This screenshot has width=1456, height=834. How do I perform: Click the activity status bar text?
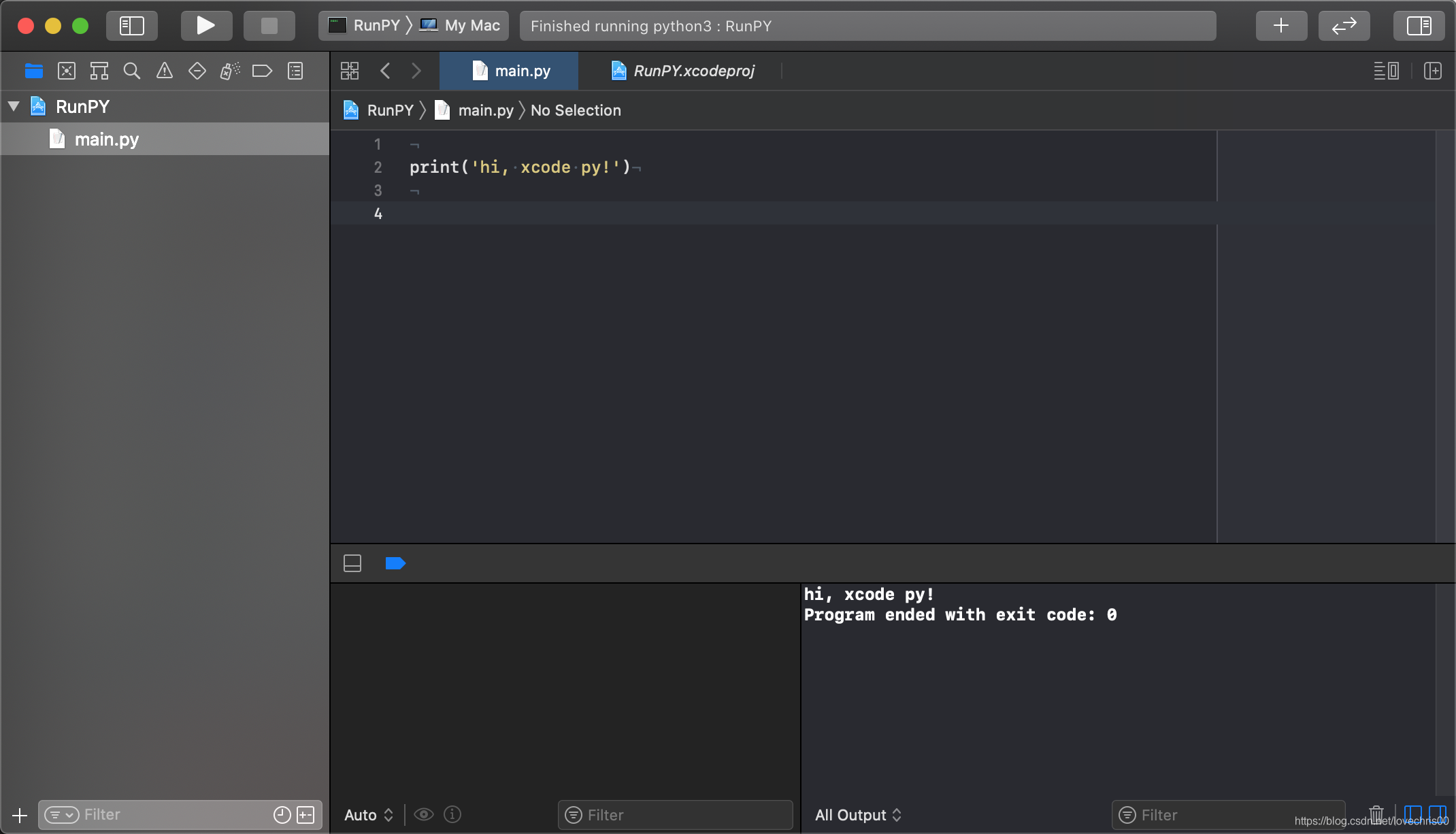click(x=651, y=26)
